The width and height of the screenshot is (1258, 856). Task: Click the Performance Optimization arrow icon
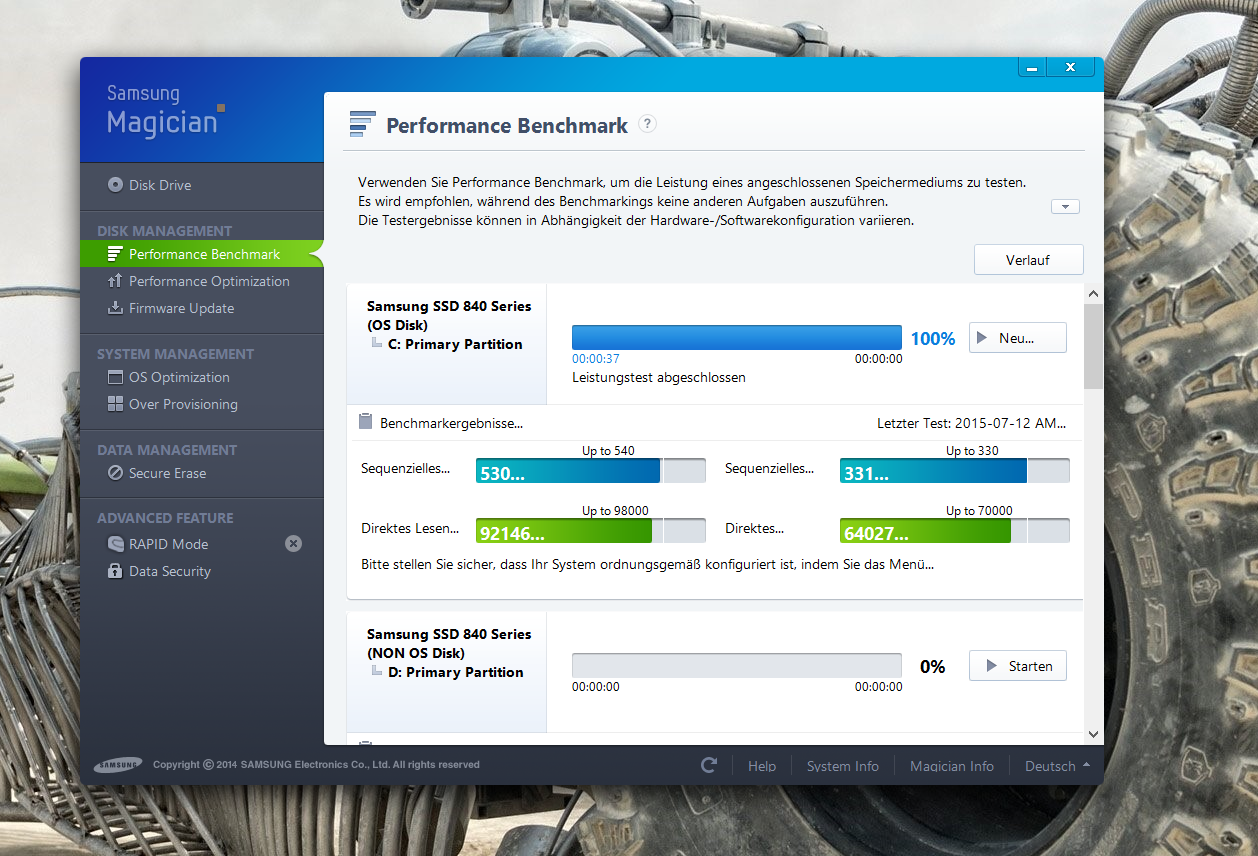point(115,281)
